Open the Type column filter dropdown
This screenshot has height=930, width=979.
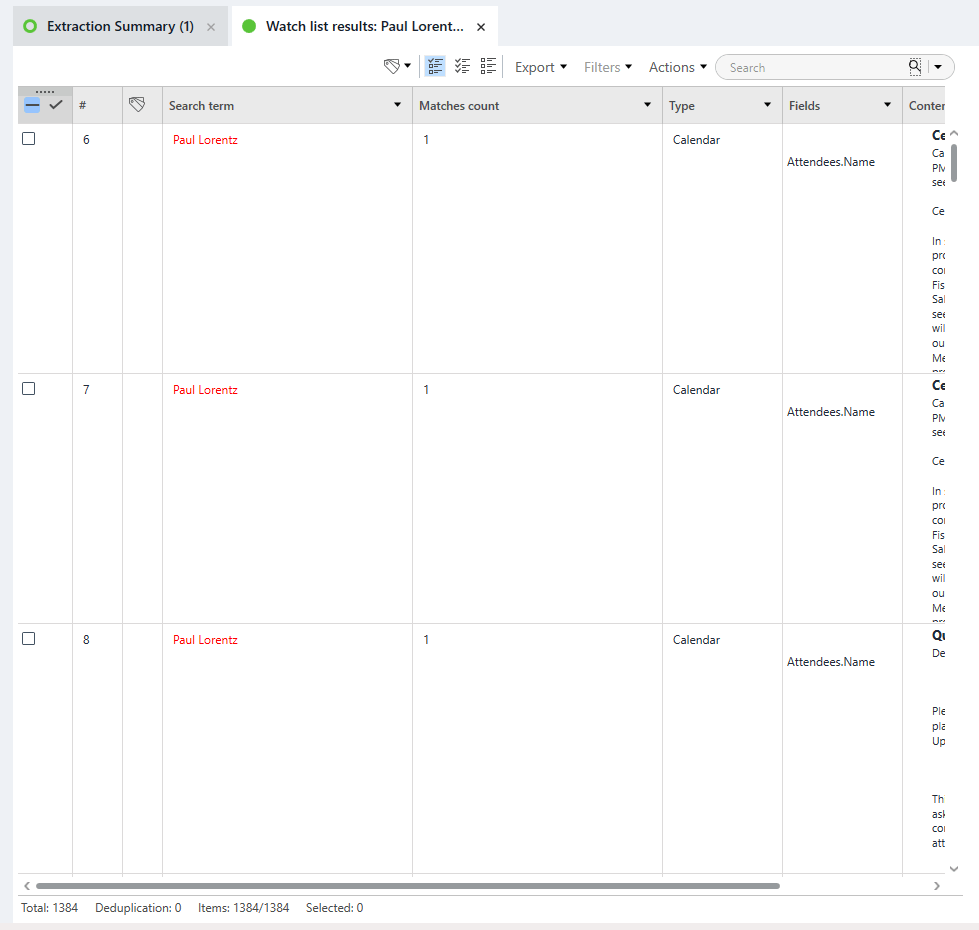pos(767,106)
